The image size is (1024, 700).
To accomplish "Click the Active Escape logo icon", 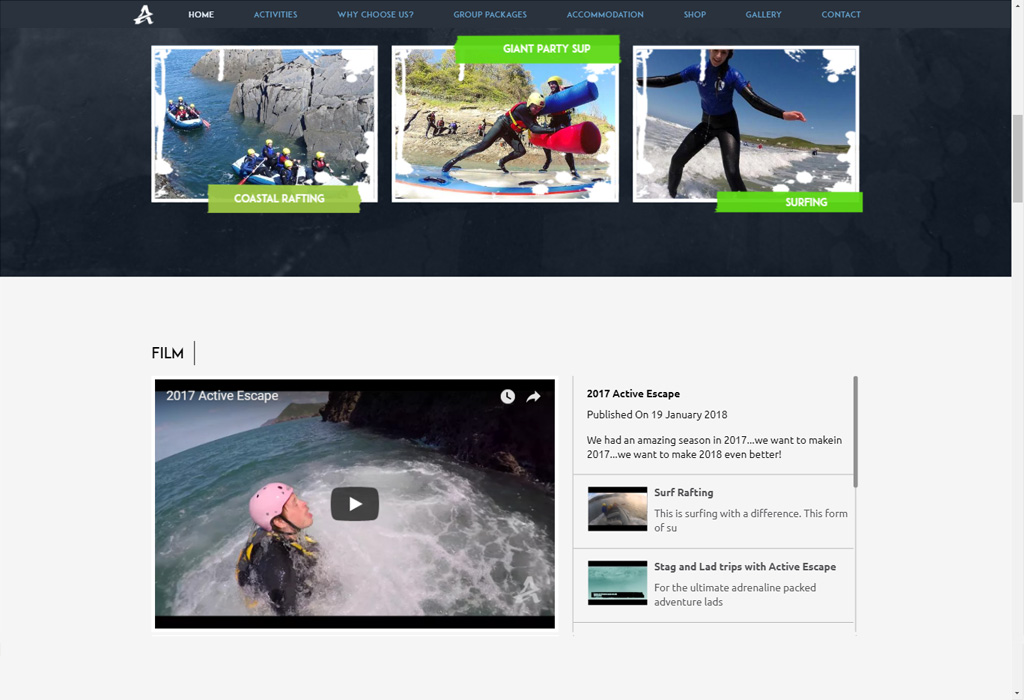I will [x=144, y=14].
